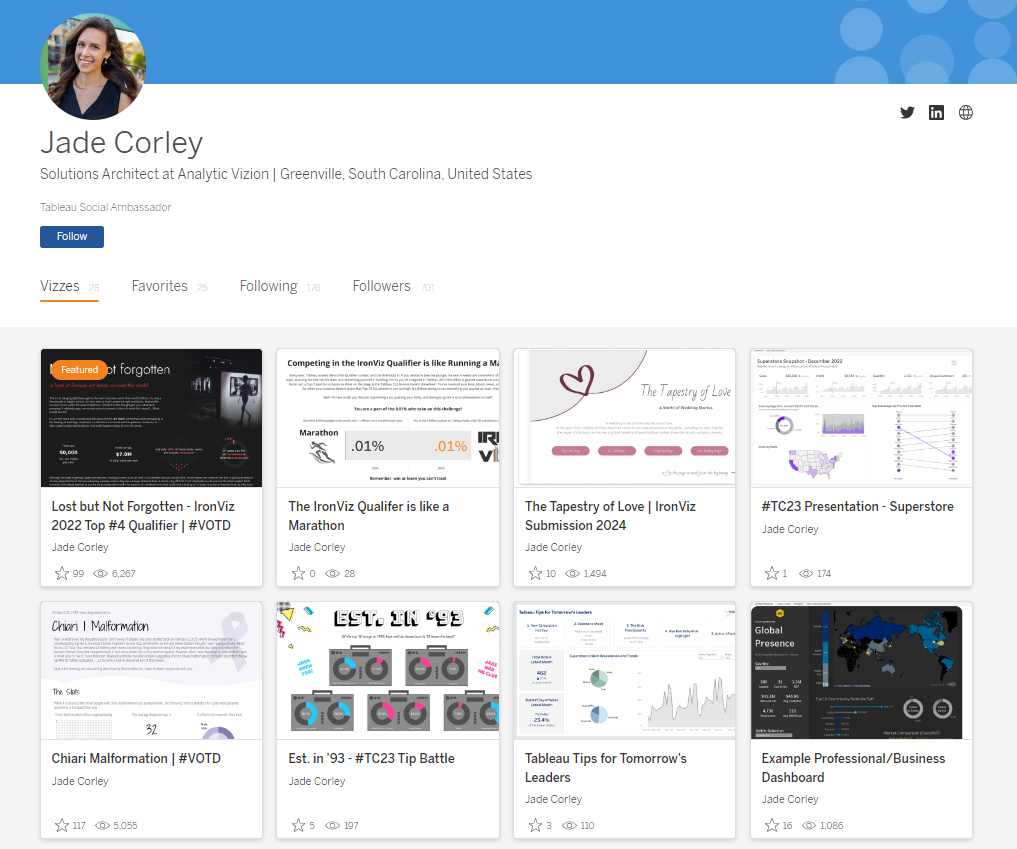
Task: Toggle favorite on Tableau Tips for Tomorrow's Leaders
Action: click(x=534, y=826)
